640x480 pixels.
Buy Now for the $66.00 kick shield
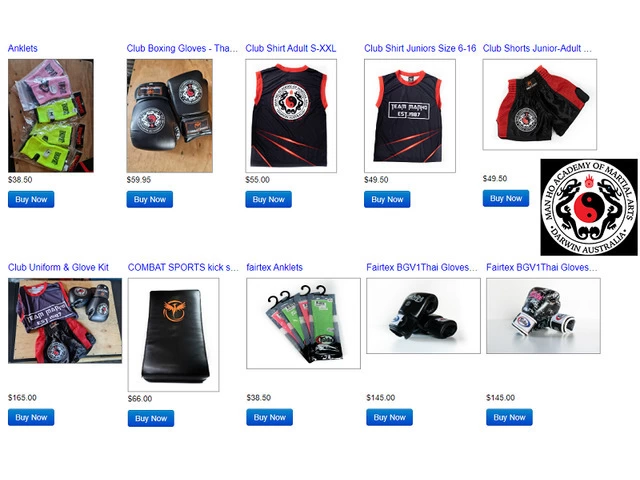click(151, 418)
